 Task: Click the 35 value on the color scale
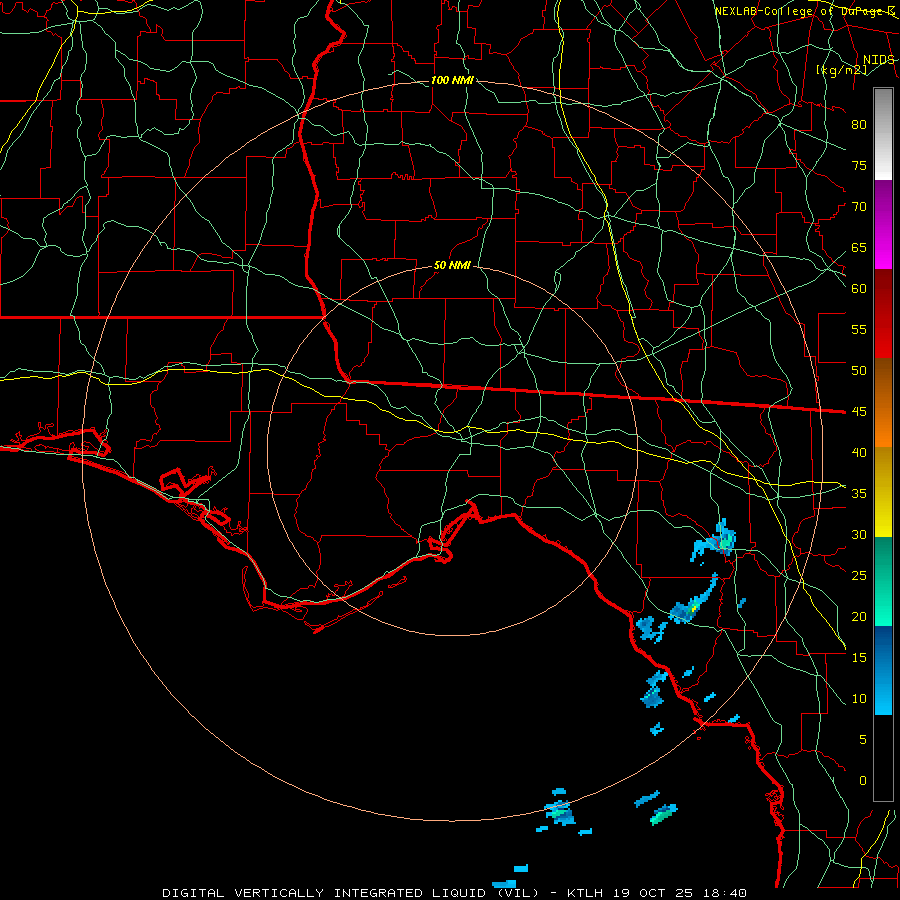[859, 494]
